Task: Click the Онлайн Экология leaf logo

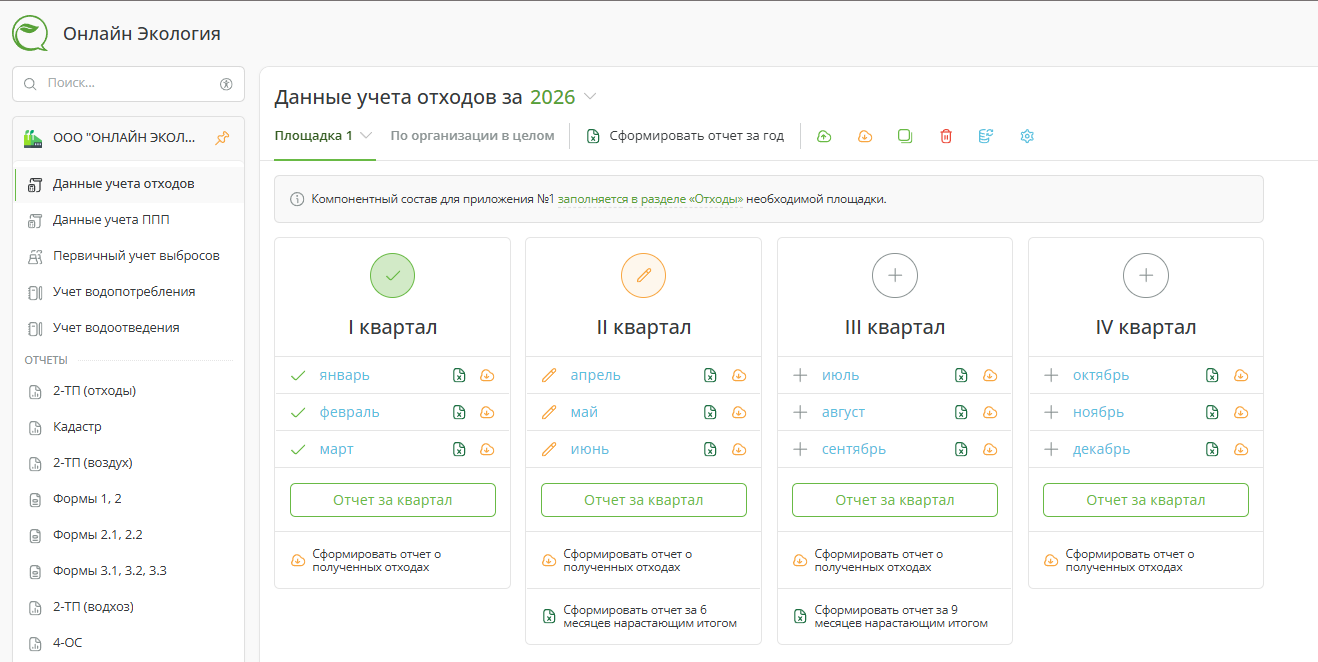Action: click(x=30, y=33)
